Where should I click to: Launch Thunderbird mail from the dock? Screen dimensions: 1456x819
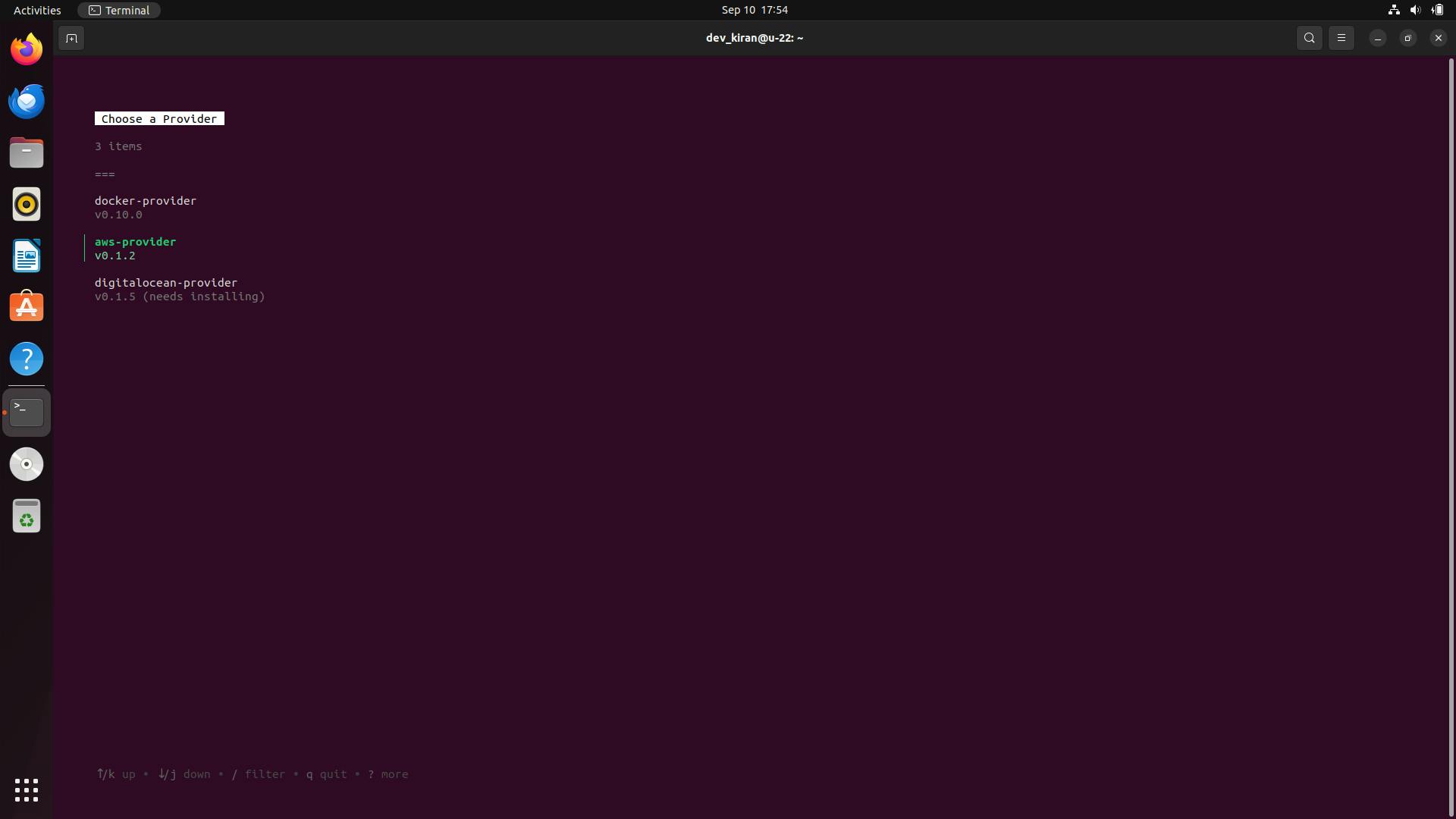pos(27,101)
